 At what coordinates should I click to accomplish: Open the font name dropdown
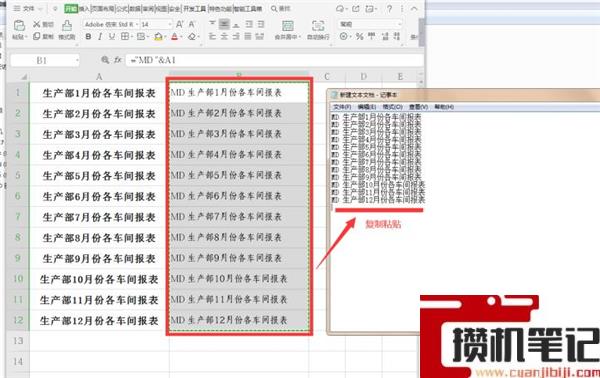click(137, 24)
